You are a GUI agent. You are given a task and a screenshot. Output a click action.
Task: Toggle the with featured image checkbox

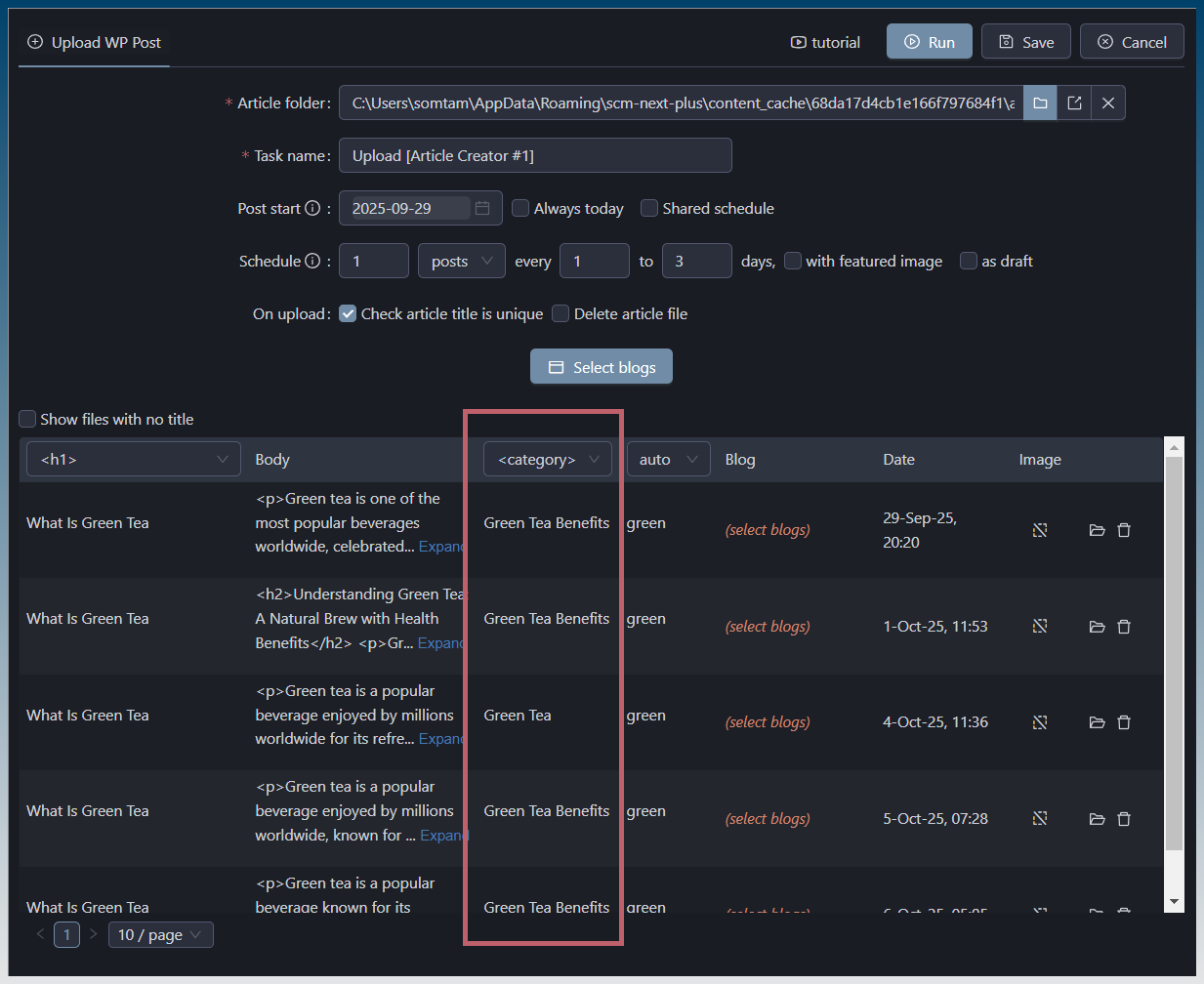(793, 262)
